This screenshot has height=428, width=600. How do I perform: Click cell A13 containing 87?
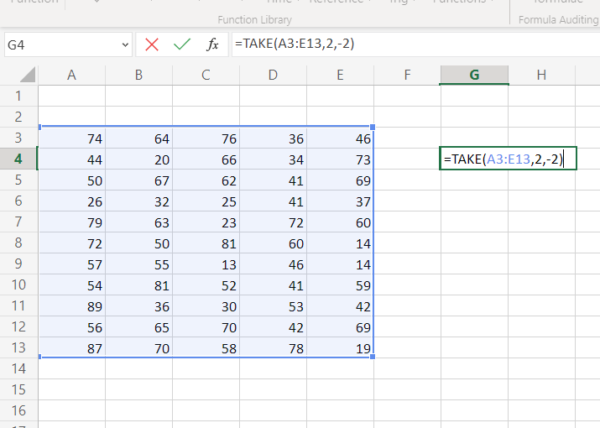coord(72,348)
